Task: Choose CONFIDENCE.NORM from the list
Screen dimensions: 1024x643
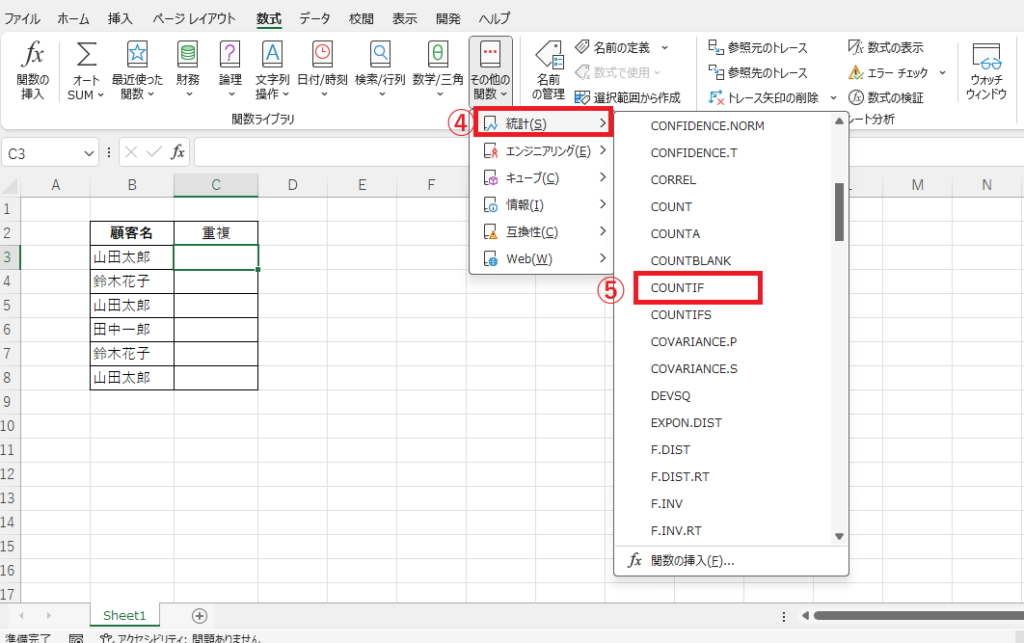Action: 707,125
